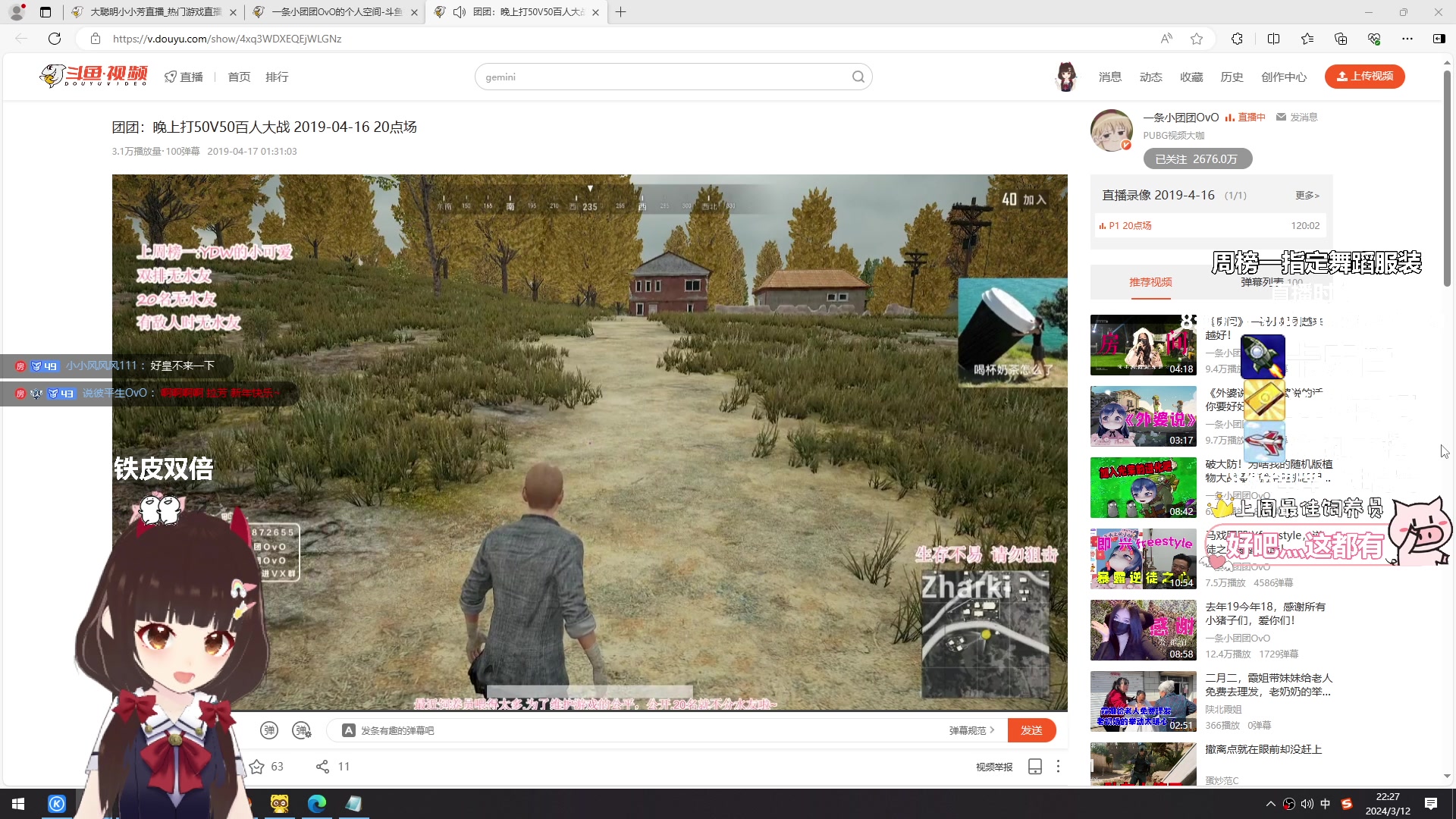Open the 创作中心 link

coord(1284,77)
